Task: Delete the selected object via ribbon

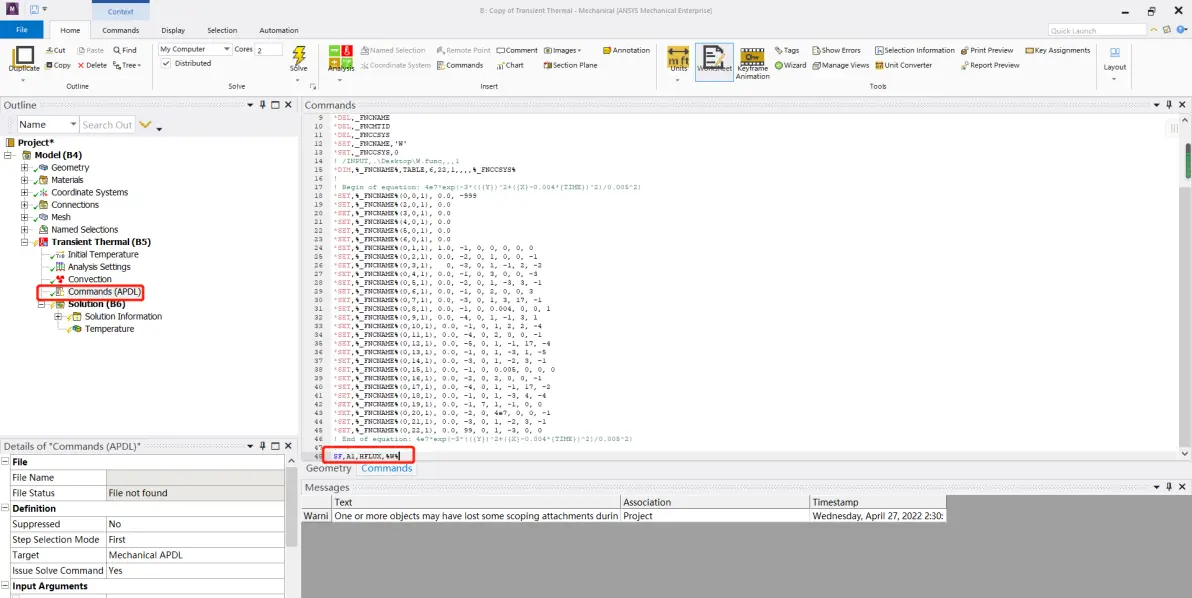Action: [x=93, y=65]
